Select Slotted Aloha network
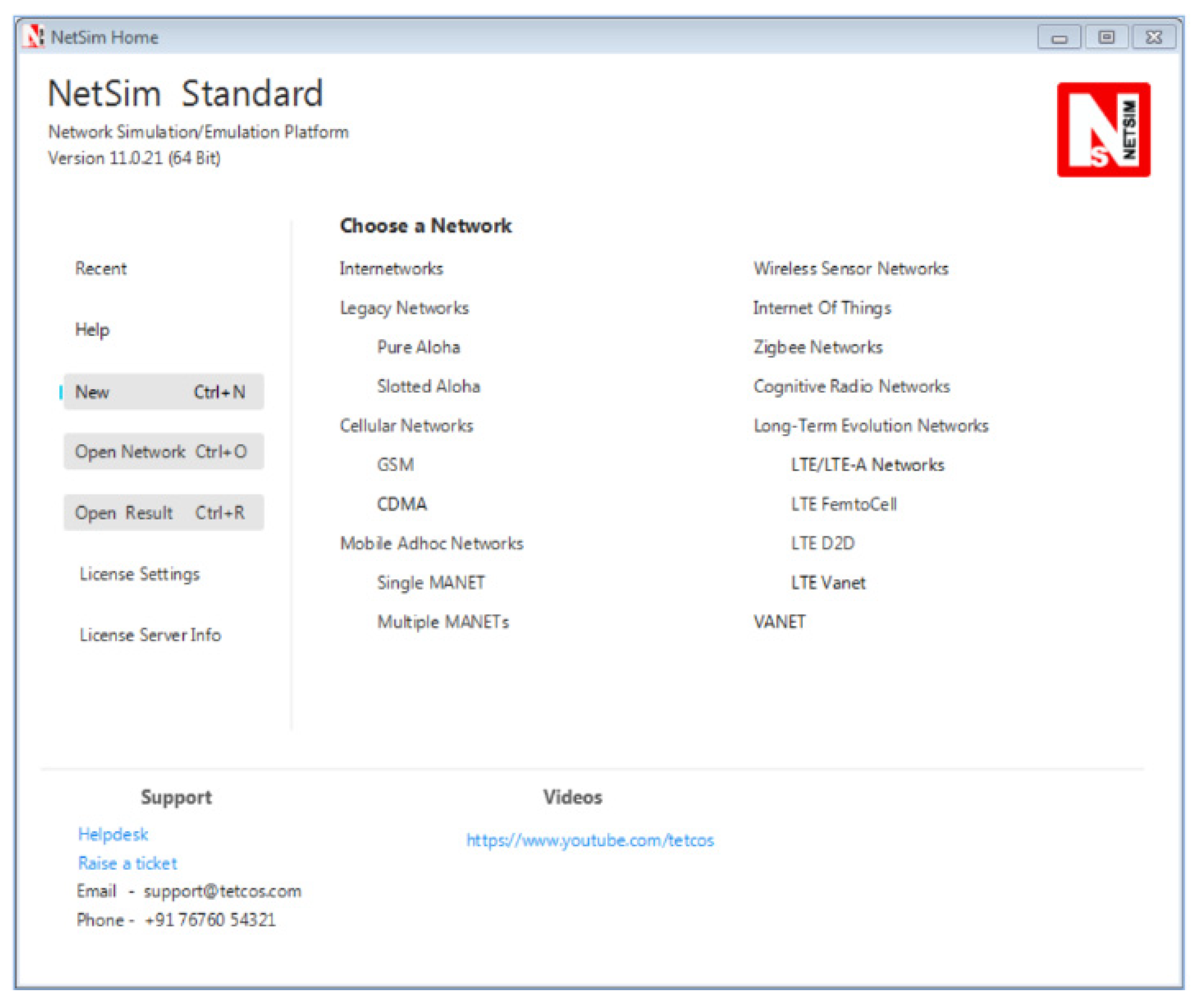Screen dimensions: 1204x1004 (428, 386)
